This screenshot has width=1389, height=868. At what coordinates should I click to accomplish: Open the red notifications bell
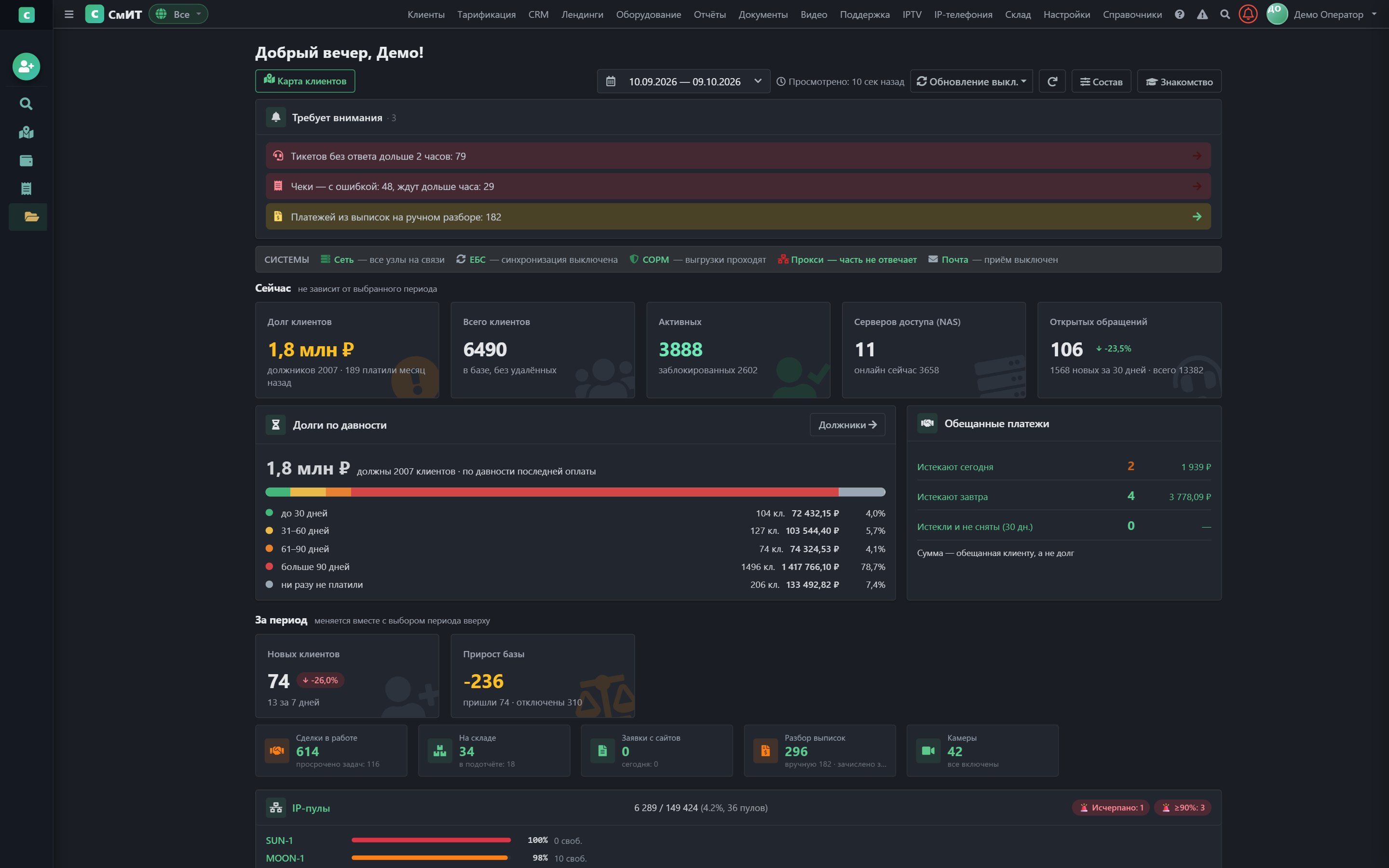point(1248,14)
